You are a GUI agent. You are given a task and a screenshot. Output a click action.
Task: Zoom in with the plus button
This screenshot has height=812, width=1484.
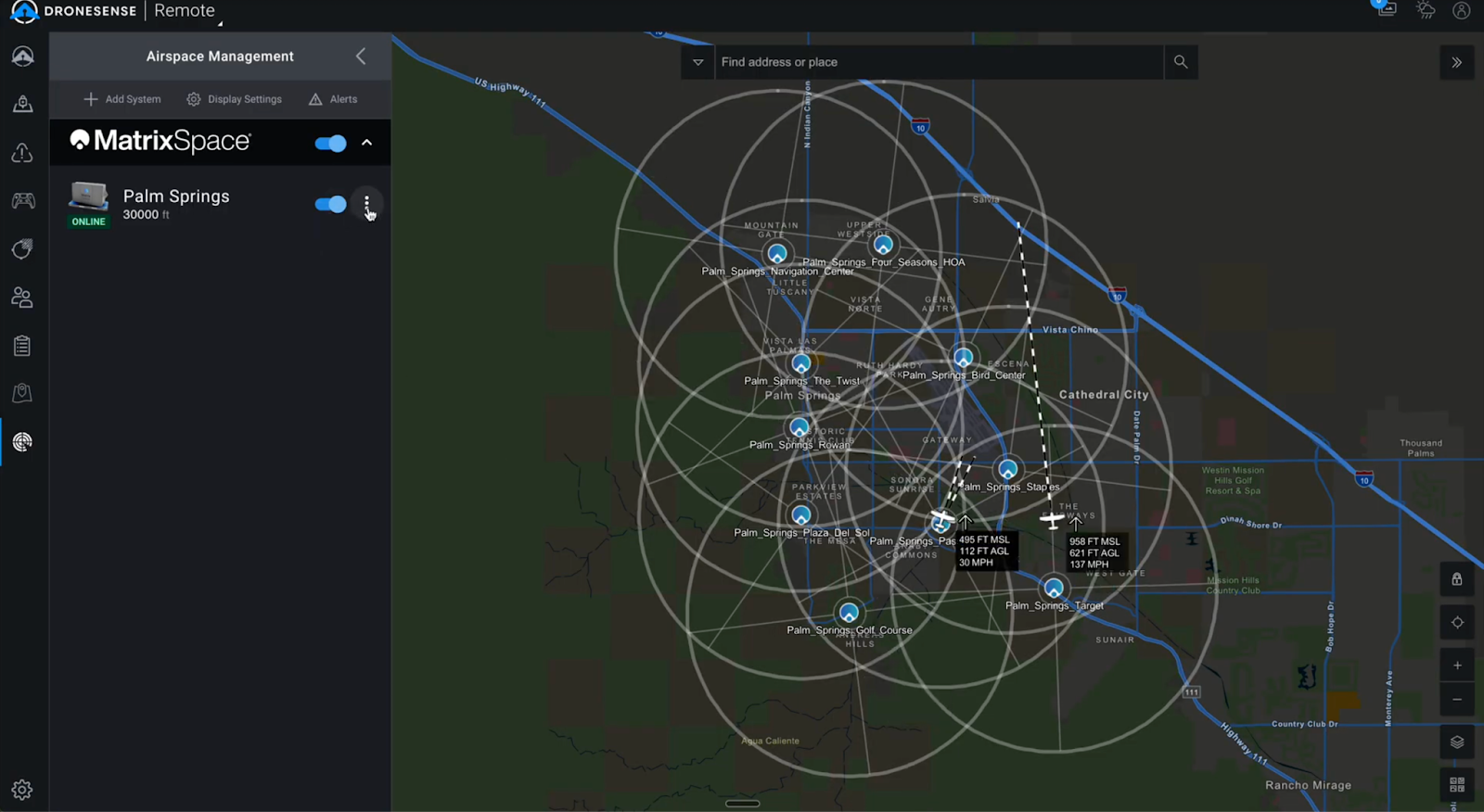point(1457,665)
